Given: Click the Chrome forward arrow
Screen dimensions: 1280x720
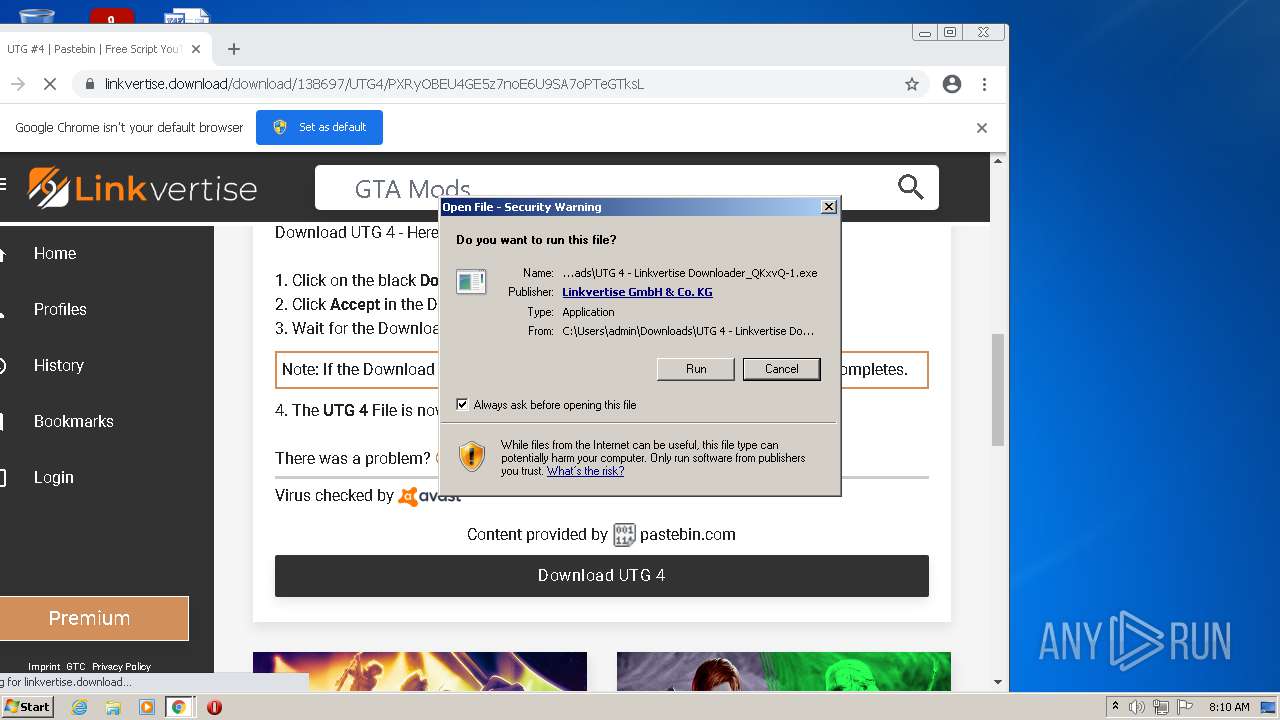Looking at the screenshot, I should click(17, 85).
